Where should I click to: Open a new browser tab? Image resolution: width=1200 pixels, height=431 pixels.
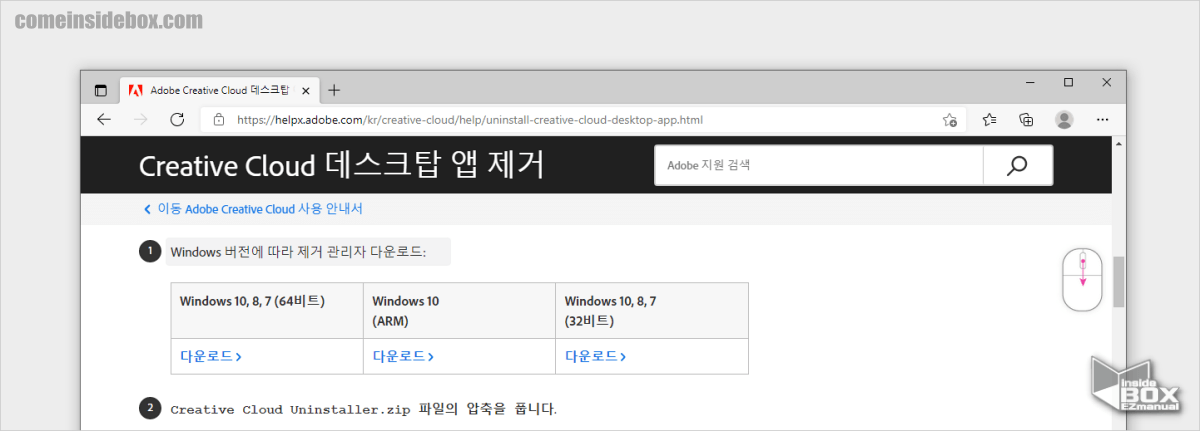[334, 90]
